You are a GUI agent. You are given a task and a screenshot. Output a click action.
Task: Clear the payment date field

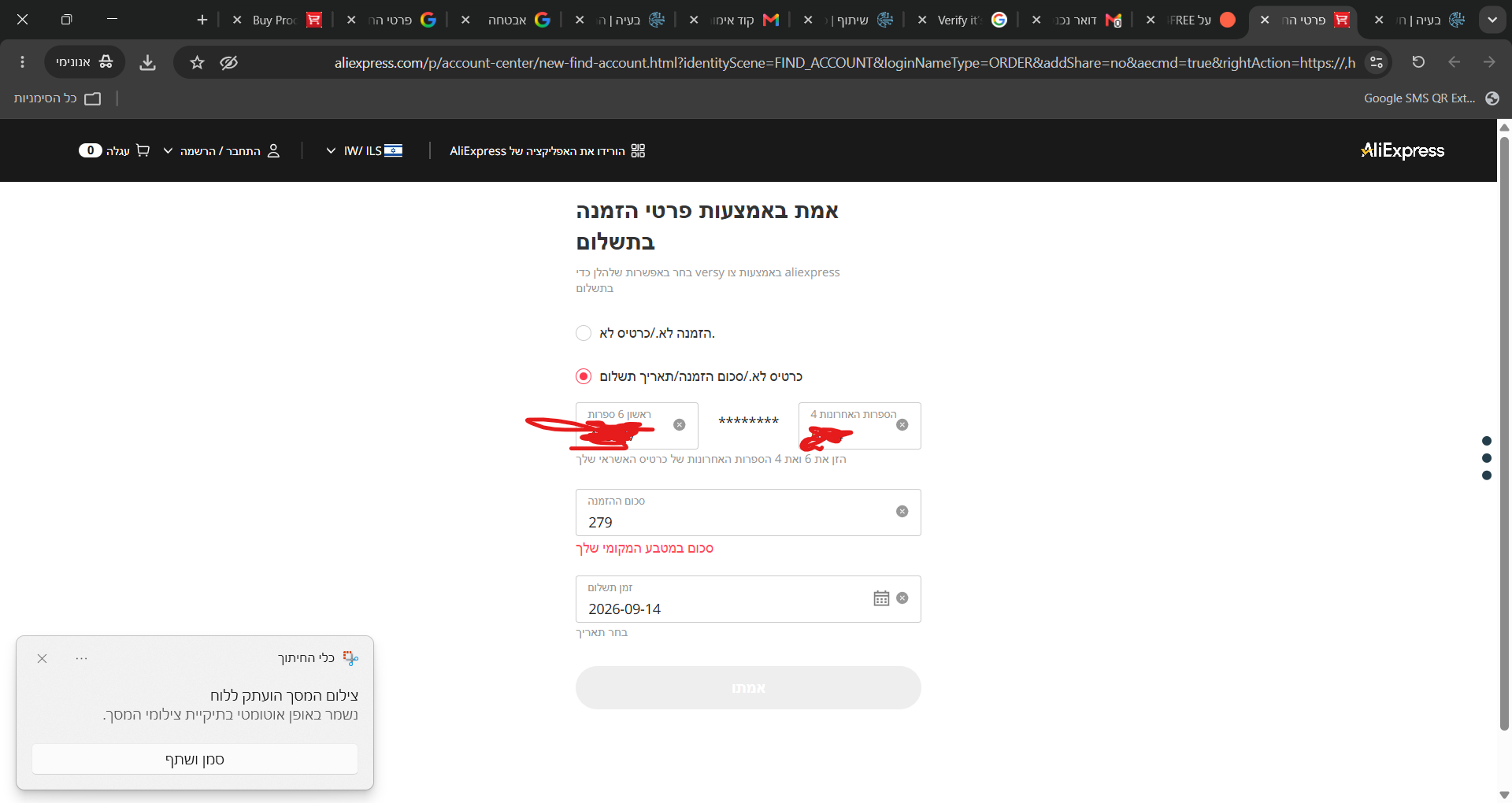click(x=902, y=598)
